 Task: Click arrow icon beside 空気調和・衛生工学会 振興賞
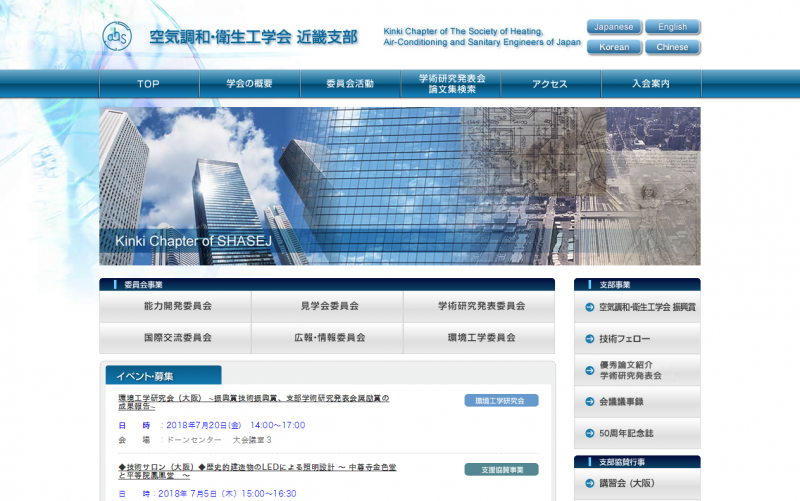click(589, 307)
